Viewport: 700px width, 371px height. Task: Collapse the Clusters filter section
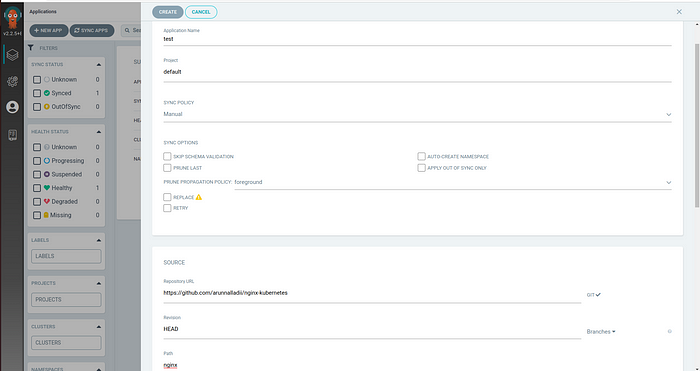(99, 327)
